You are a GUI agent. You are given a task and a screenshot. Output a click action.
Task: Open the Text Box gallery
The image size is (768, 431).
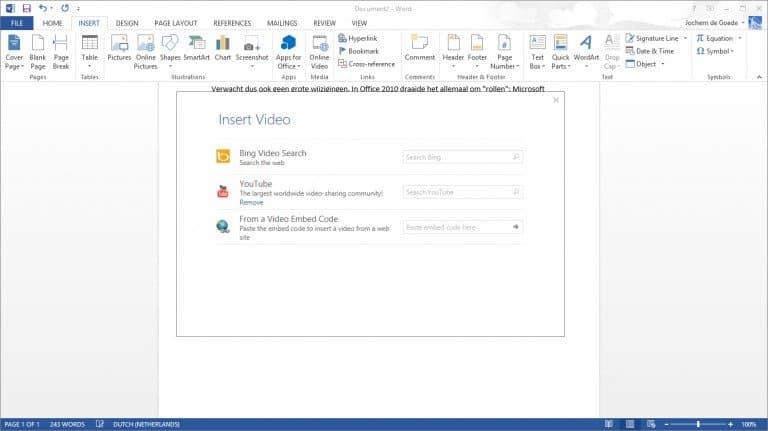(537, 52)
